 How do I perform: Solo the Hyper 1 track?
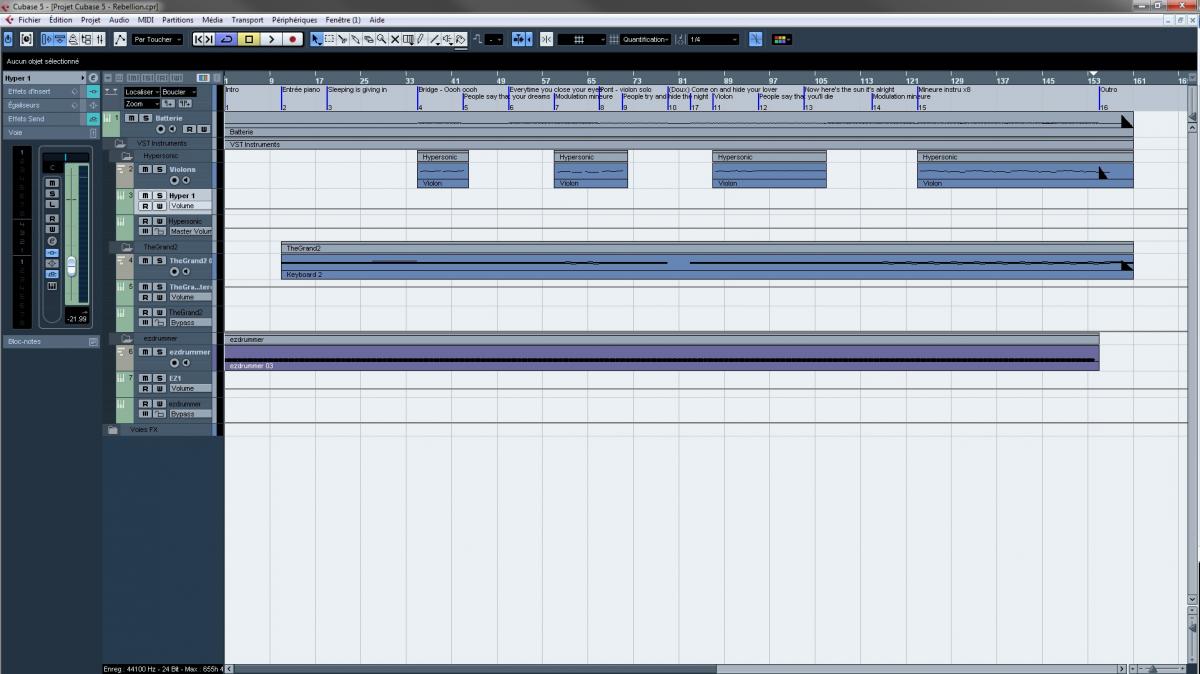coord(159,195)
